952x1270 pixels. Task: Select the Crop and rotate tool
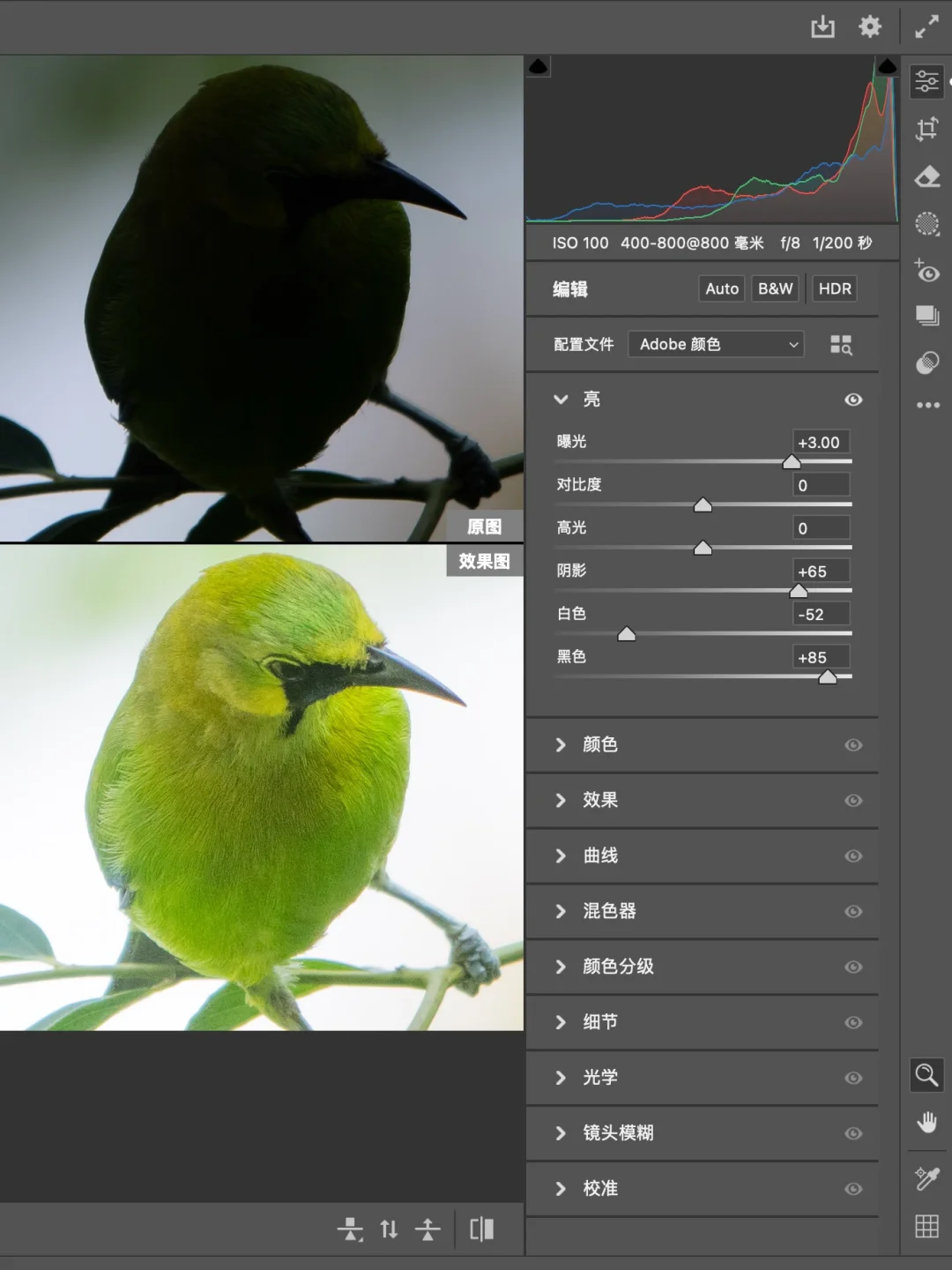pos(926,130)
